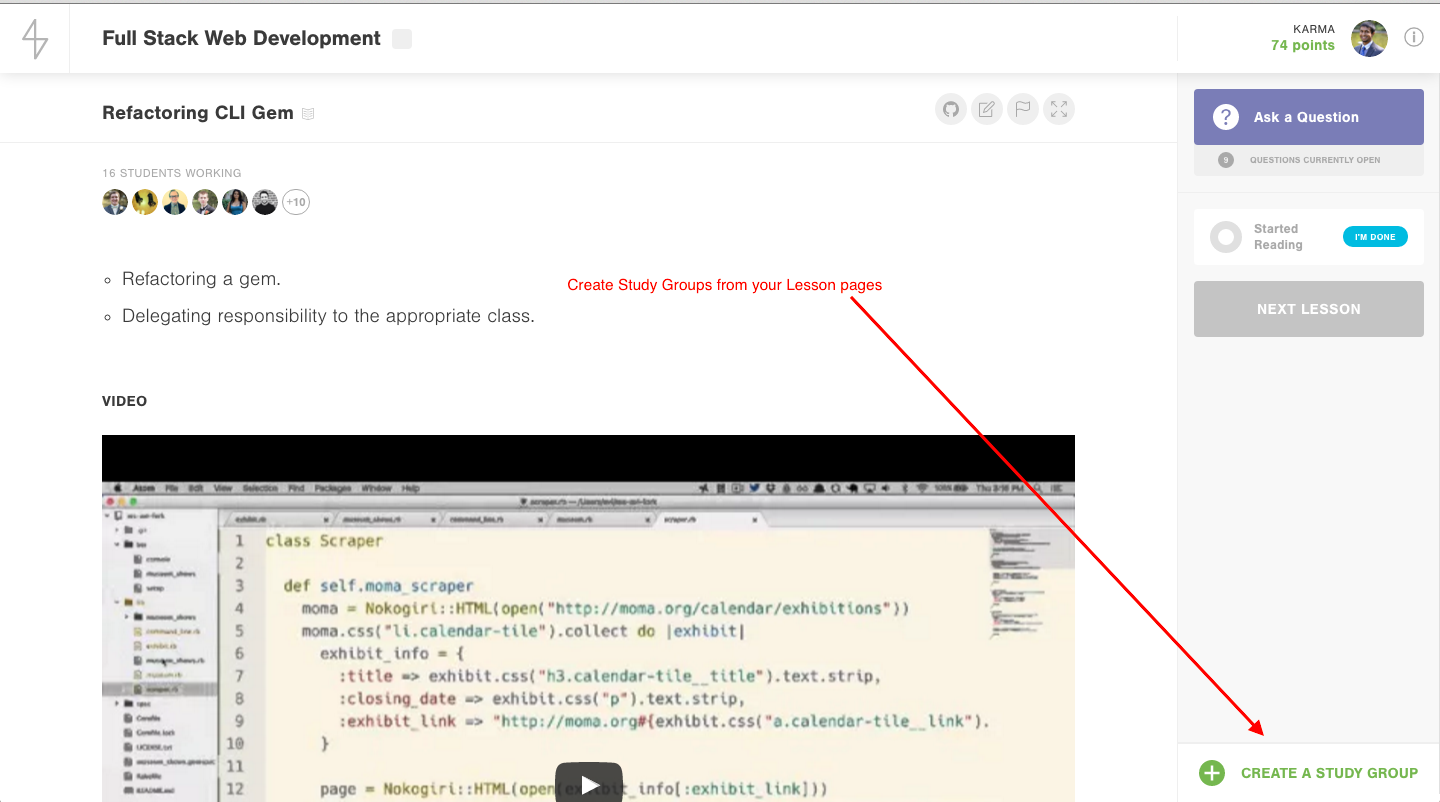Click the Ask a Question button
The image size is (1440, 802).
coord(1308,117)
